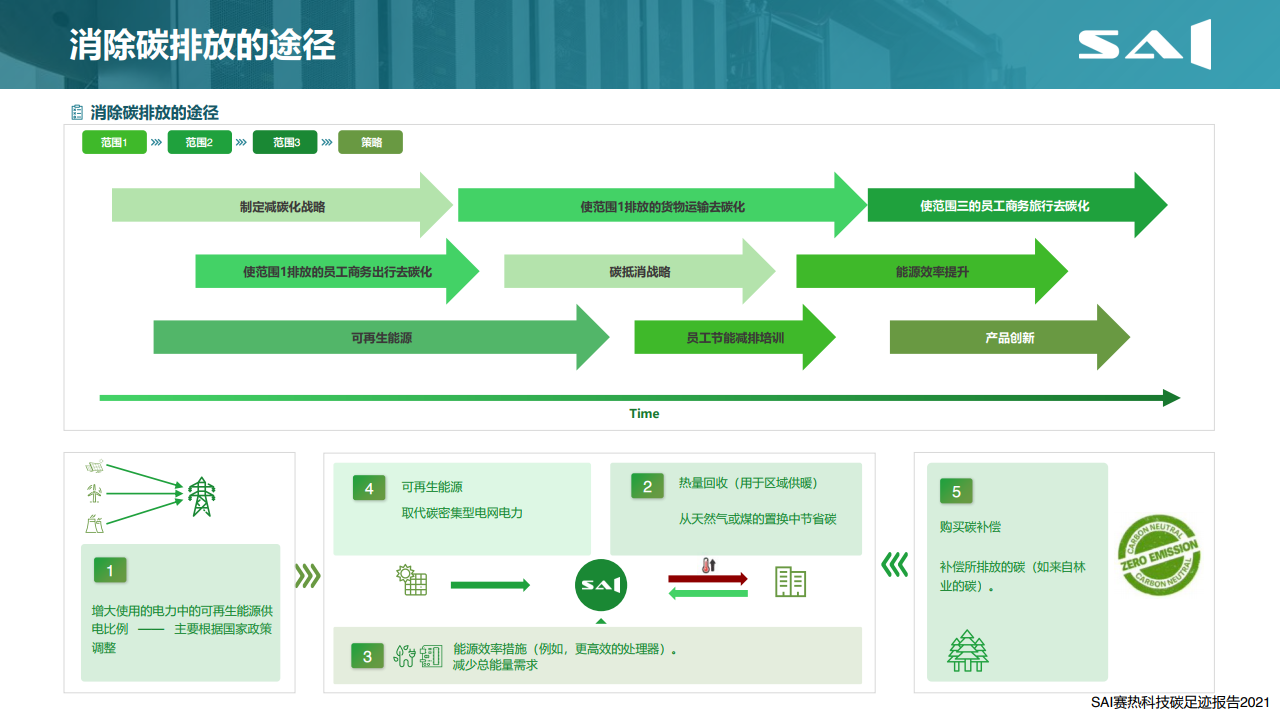Click the number 2 green badge
Image resolution: width=1280 pixels, height=720 pixels.
pyautogui.click(x=647, y=487)
